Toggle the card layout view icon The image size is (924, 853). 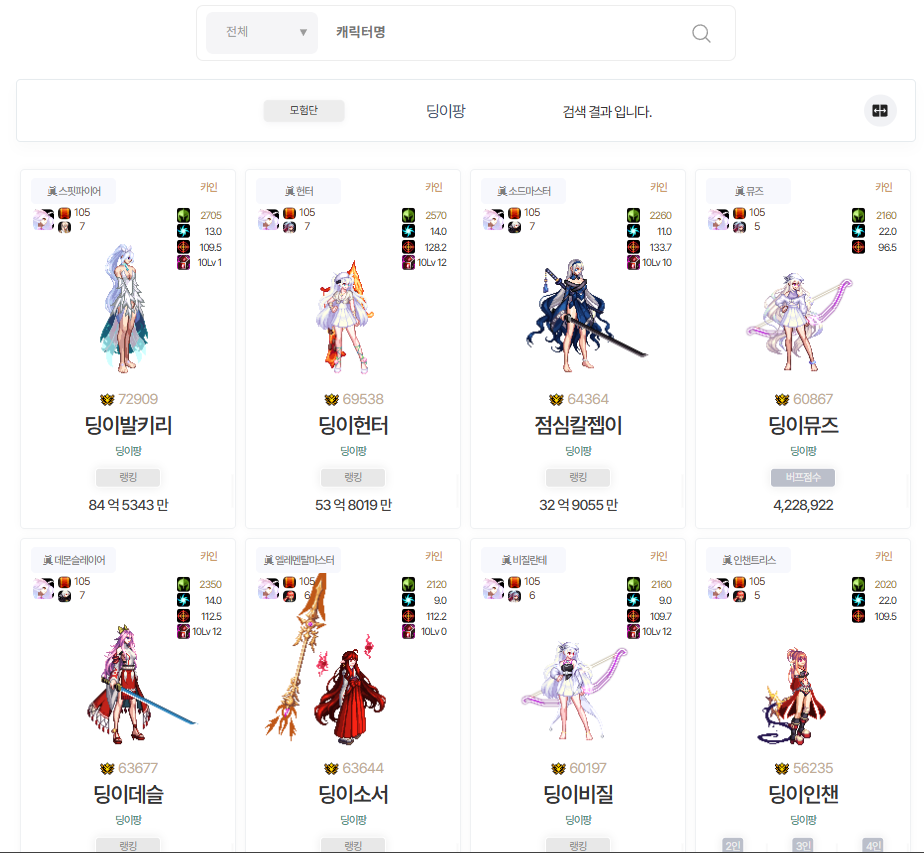point(880,111)
